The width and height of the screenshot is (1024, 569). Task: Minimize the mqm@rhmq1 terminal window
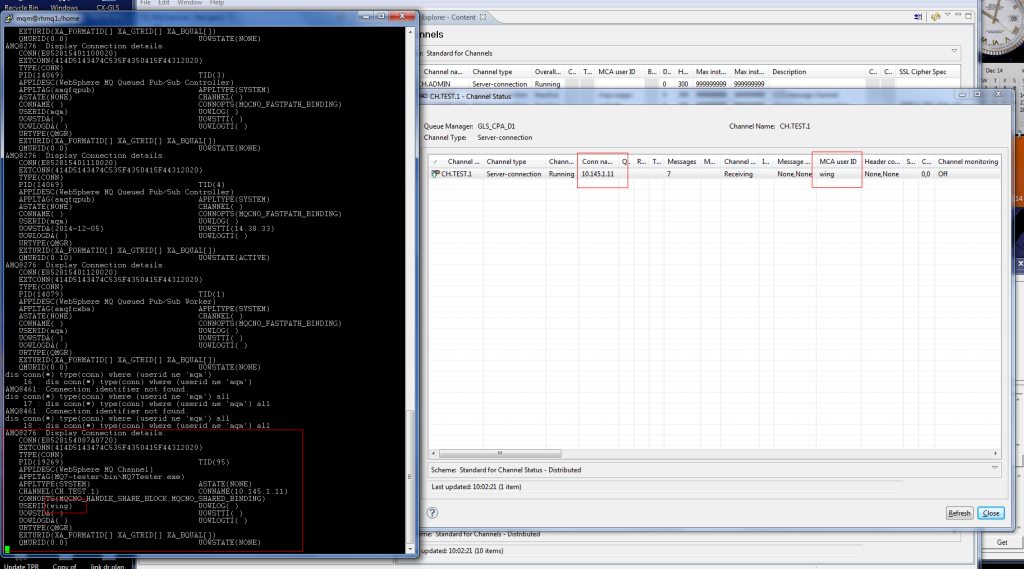coord(366,16)
